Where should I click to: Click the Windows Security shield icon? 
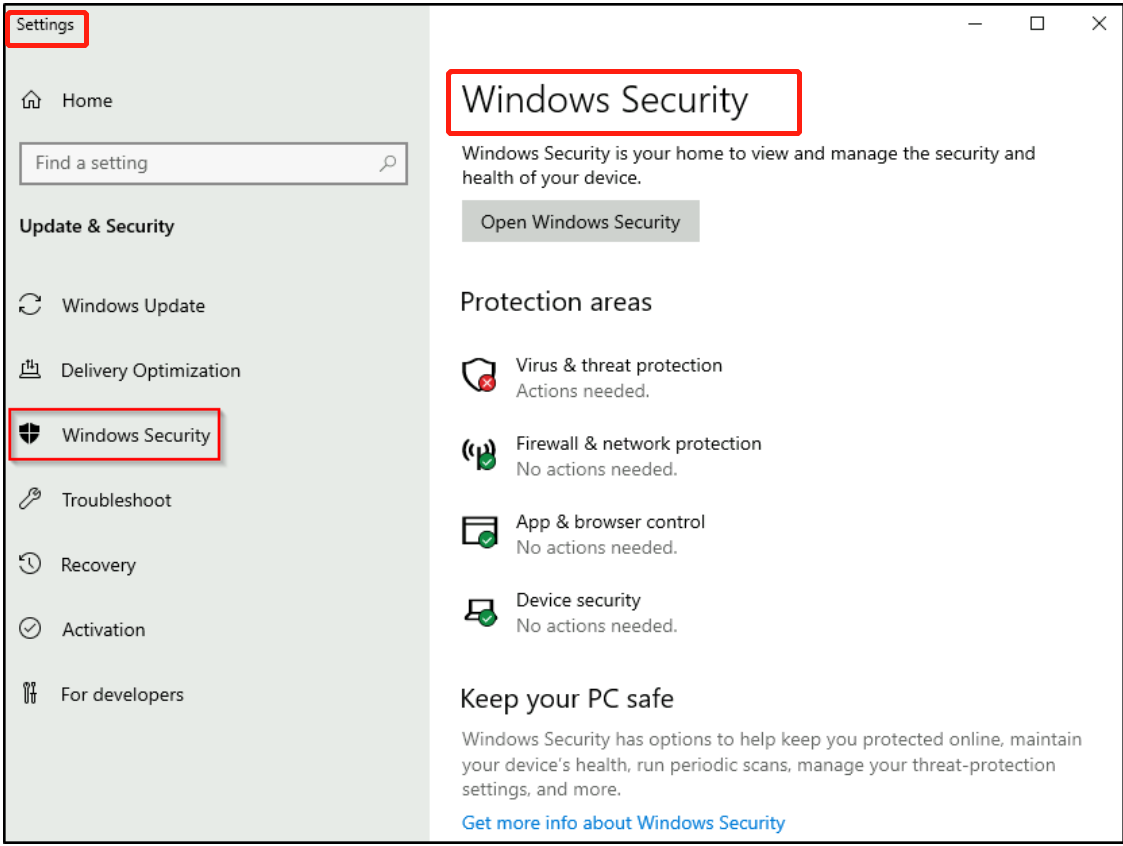[x=31, y=434]
